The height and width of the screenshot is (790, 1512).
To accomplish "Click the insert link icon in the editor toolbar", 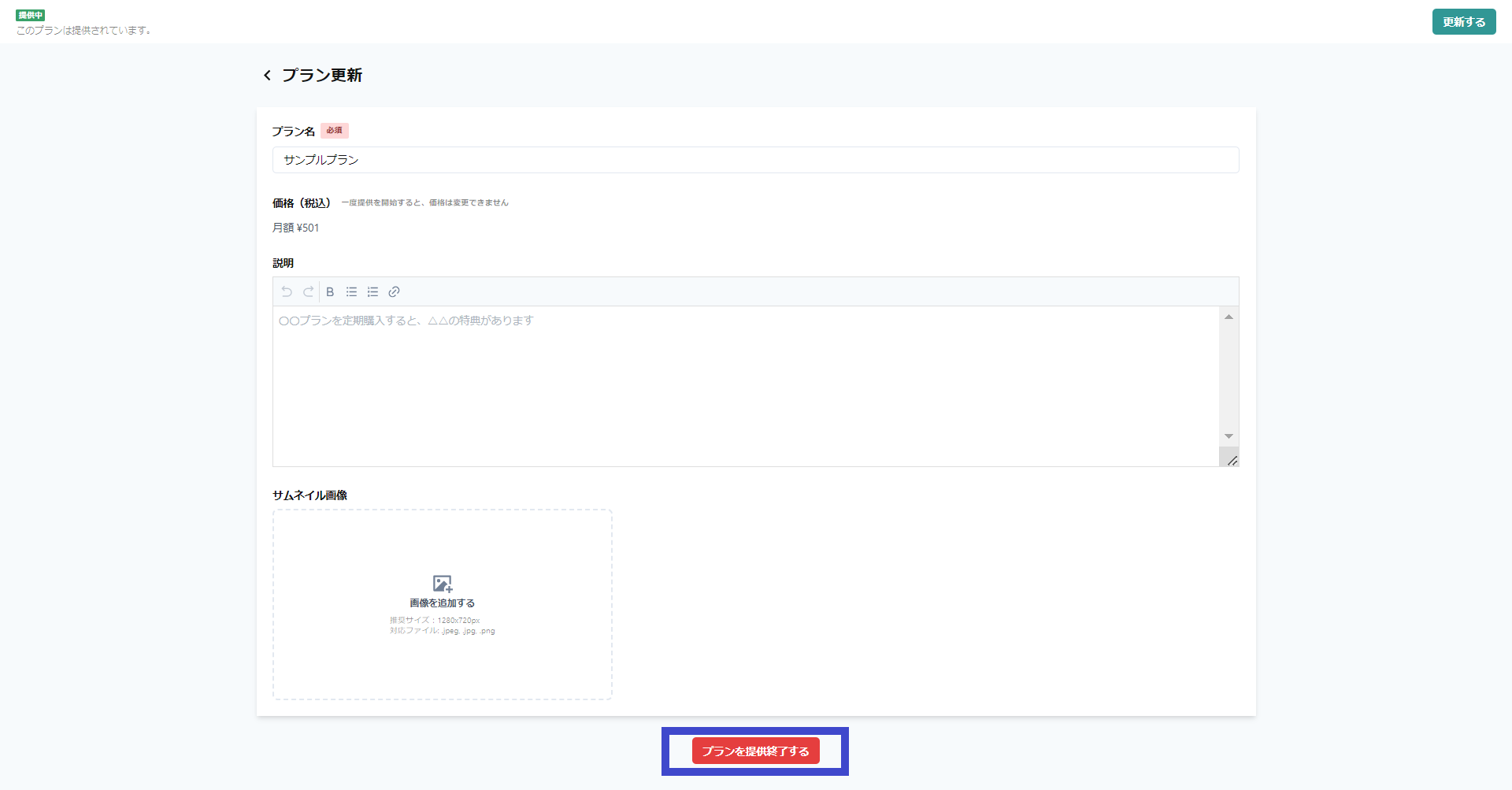I will click(x=394, y=291).
